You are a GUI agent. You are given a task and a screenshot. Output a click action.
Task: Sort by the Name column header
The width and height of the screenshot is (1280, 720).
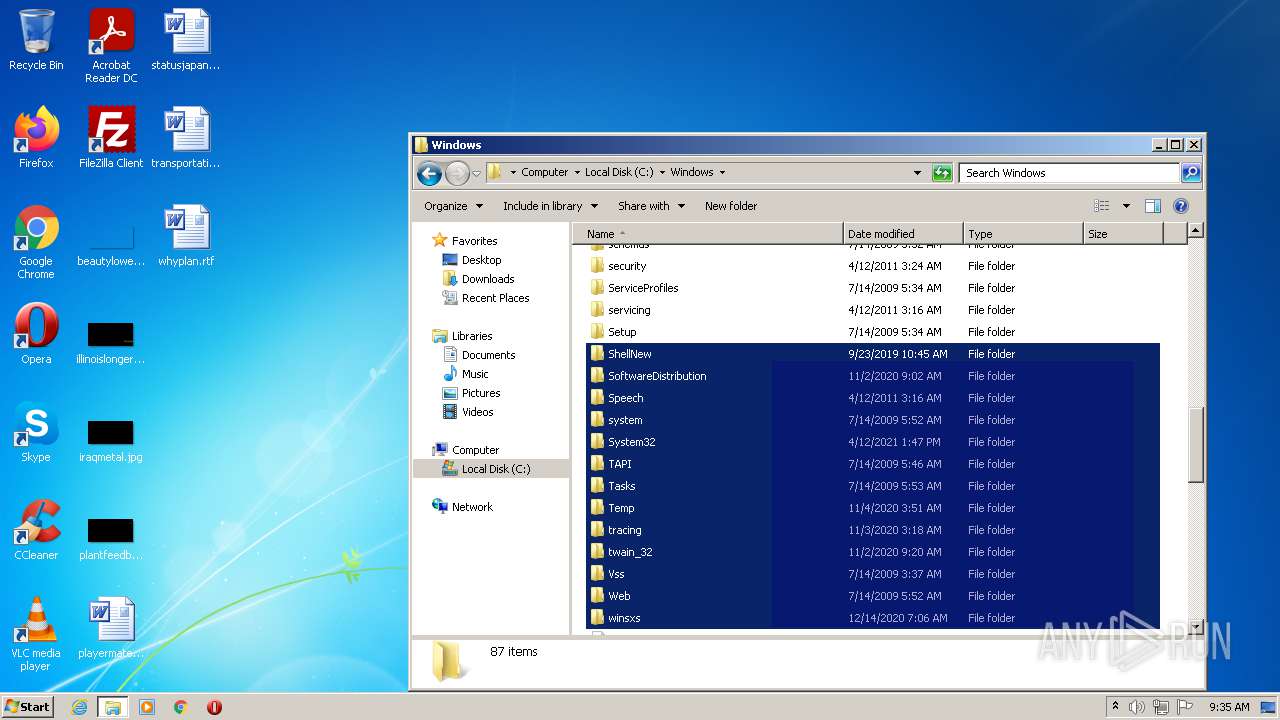708,234
